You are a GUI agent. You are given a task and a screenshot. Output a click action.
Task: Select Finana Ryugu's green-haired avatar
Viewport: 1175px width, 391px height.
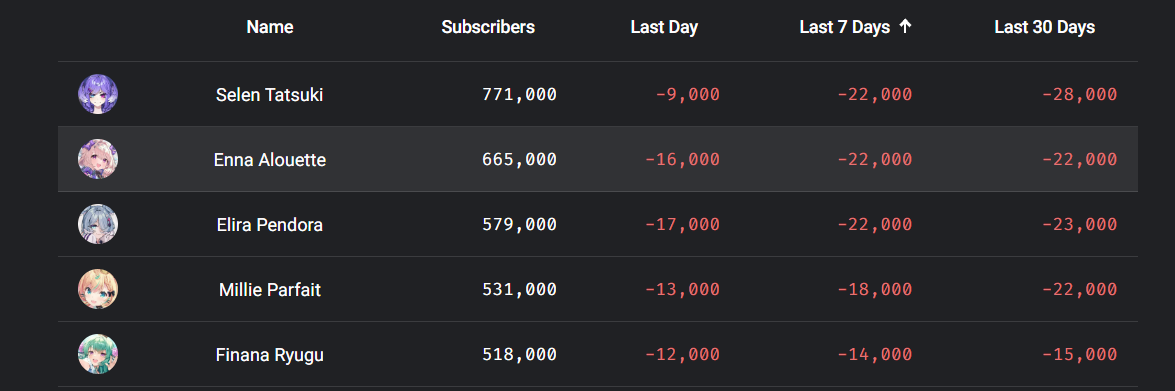coord(97,354)
